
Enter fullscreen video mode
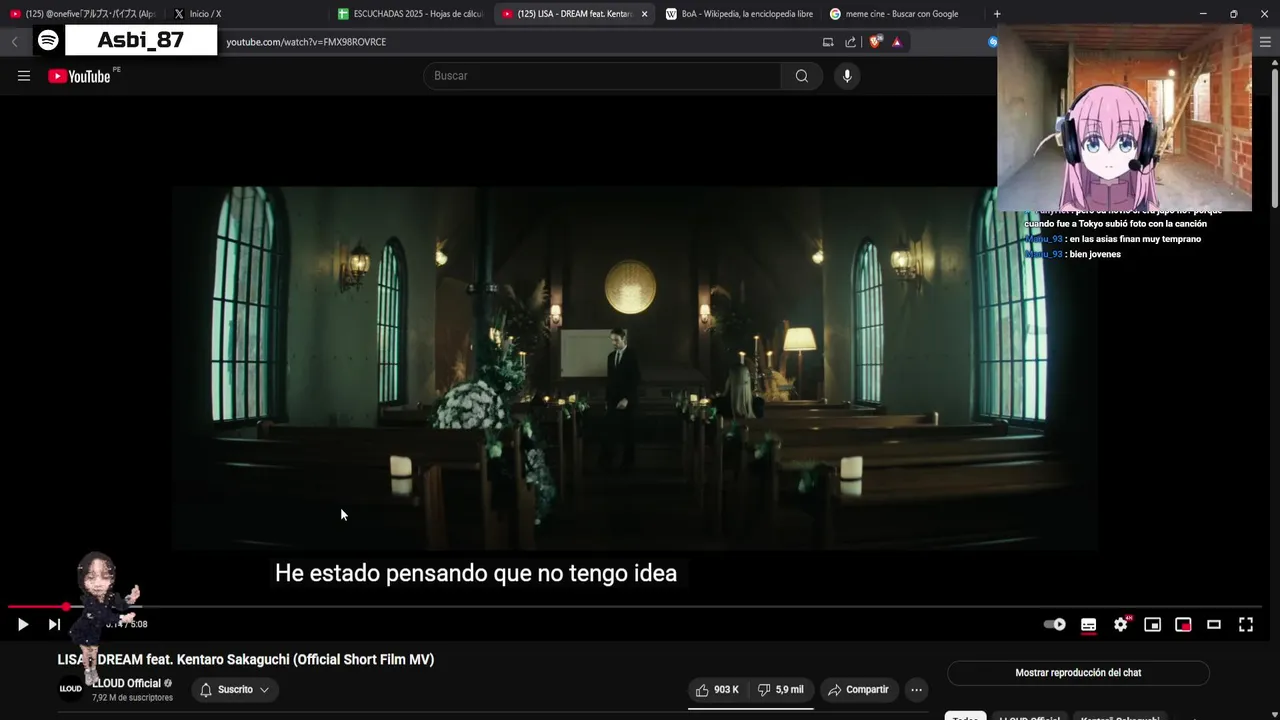1246,624
